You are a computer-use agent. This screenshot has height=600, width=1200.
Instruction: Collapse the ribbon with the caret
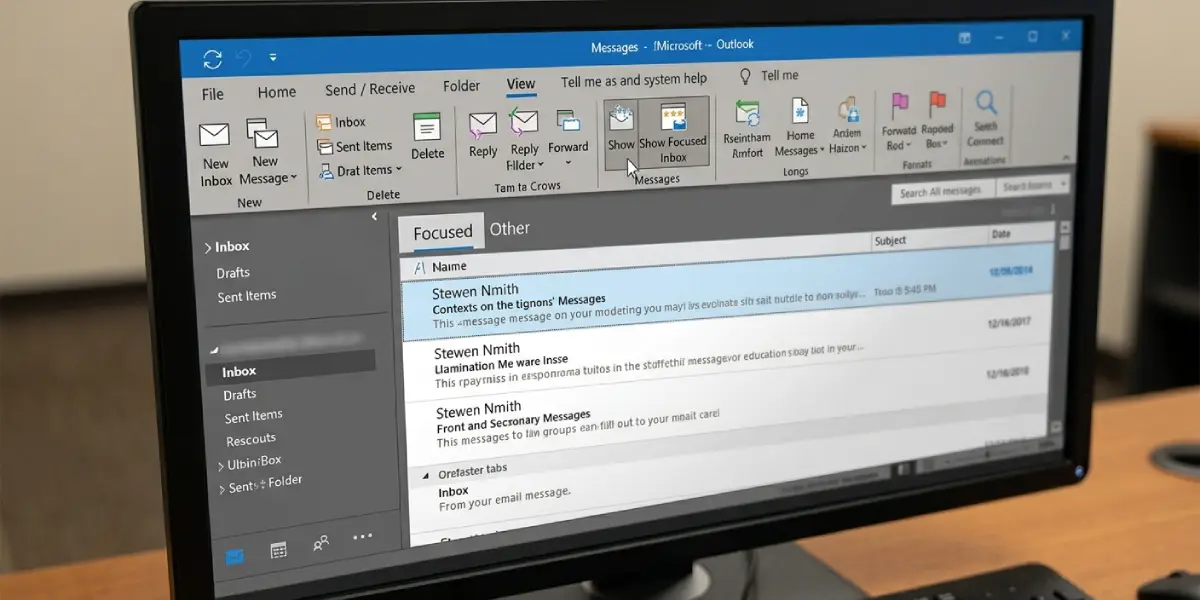click(x=1067, y=158)
